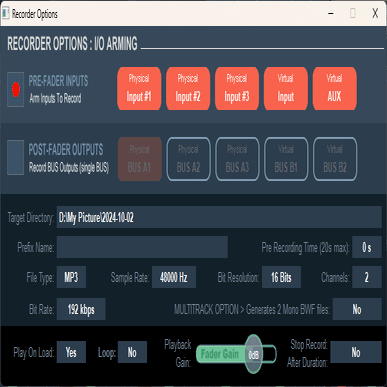The image size is (387, 387).
Task: Select Virtual BUS B2 output
Action: [335, 159]
